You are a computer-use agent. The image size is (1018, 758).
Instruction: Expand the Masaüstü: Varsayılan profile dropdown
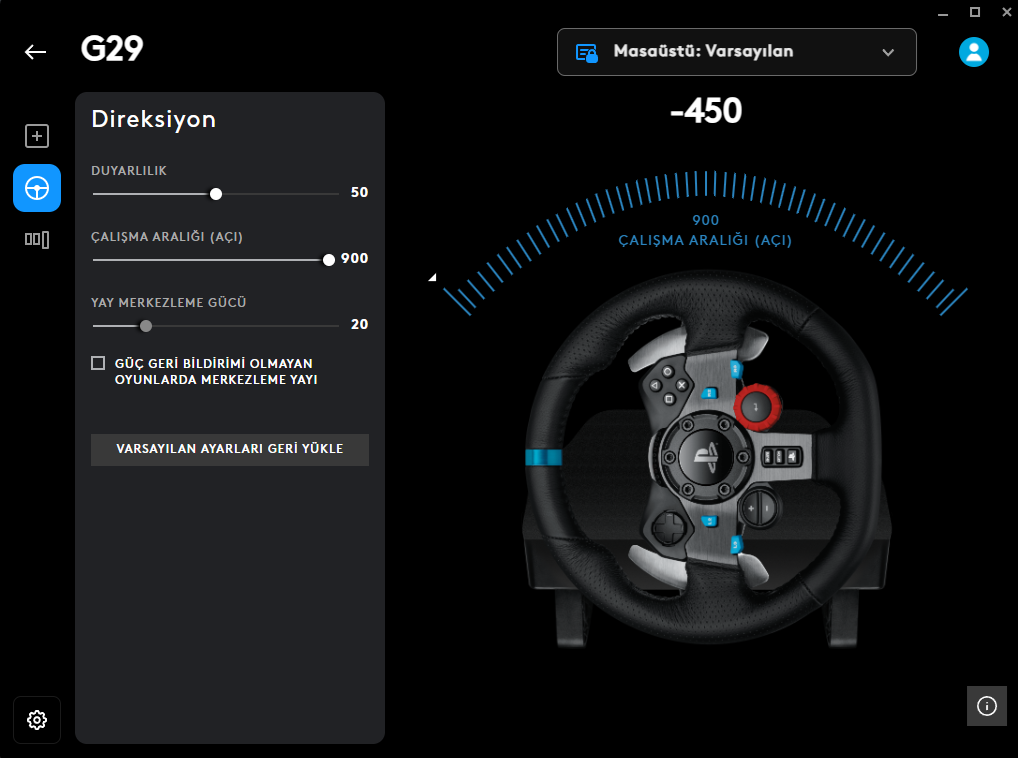pyautogui.click(x=737, y=52)
